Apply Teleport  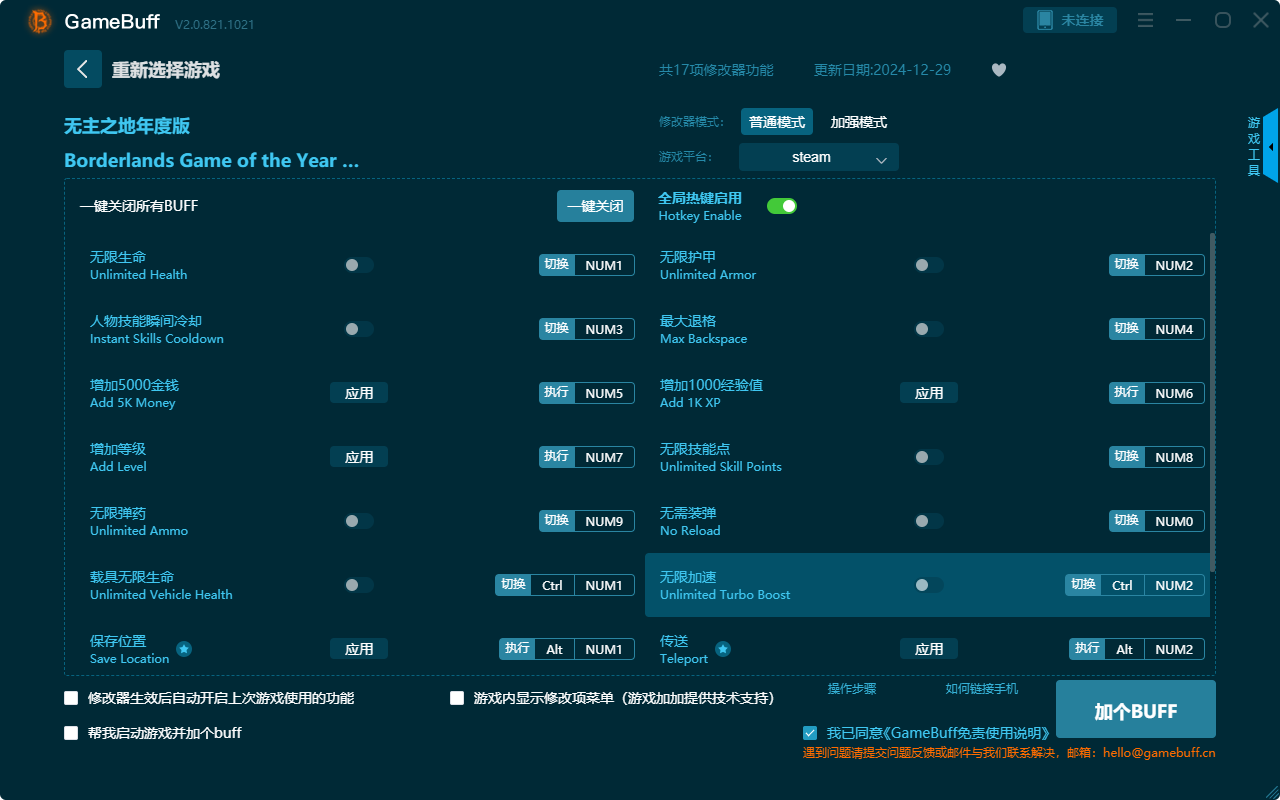point(929,649)
